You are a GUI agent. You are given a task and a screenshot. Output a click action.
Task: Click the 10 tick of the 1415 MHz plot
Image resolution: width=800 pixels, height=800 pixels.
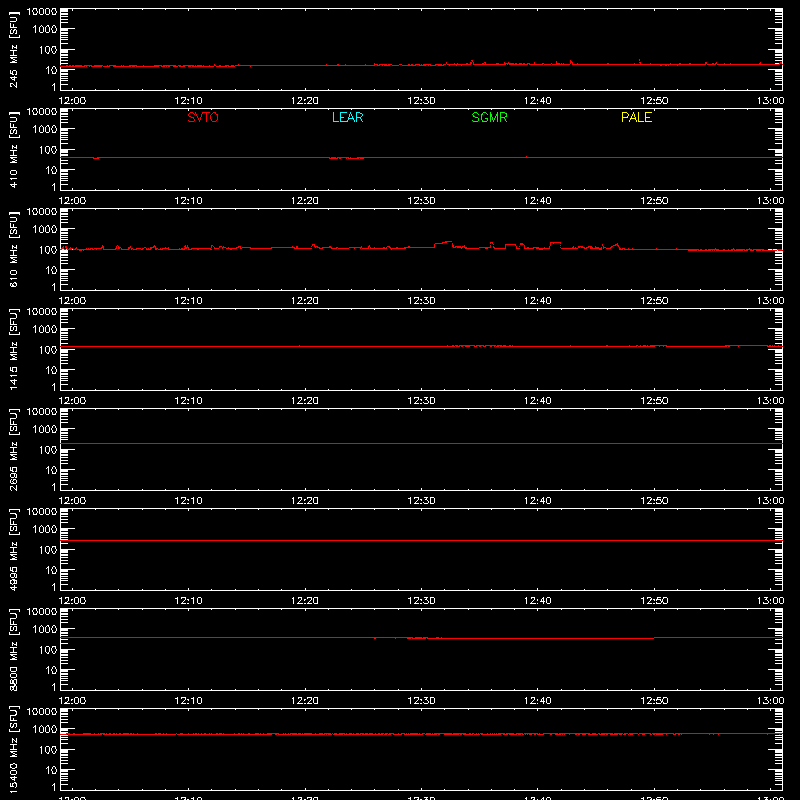click(x=51, y=370)
